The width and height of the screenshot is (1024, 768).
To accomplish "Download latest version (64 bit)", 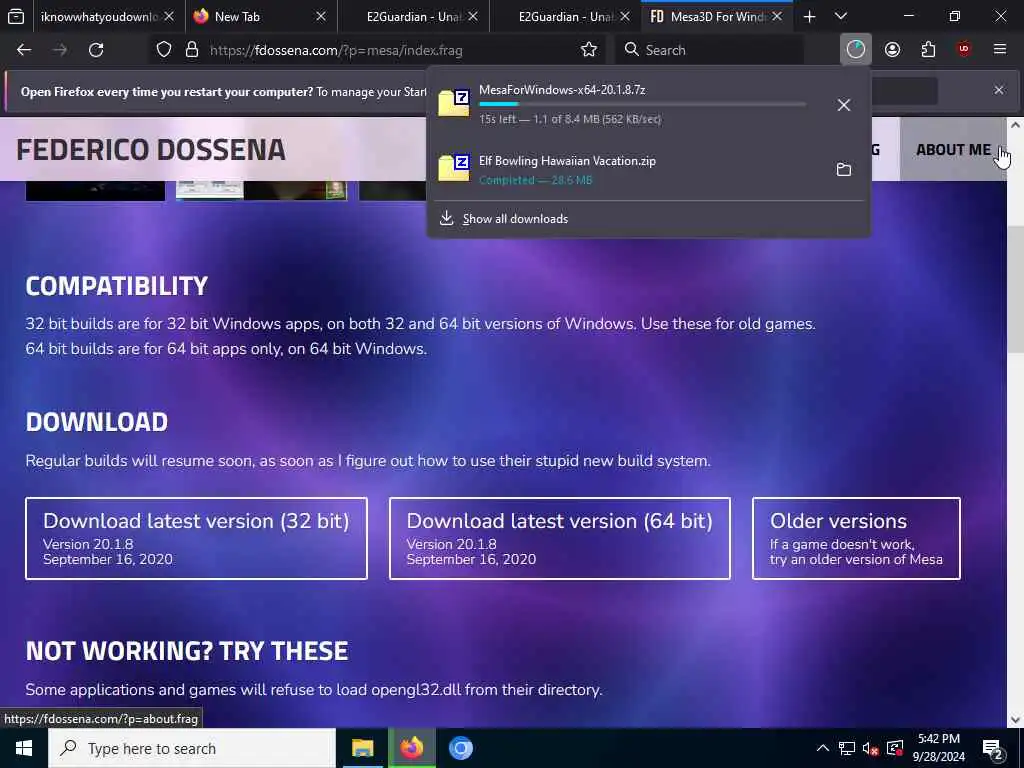I will 560,538.
